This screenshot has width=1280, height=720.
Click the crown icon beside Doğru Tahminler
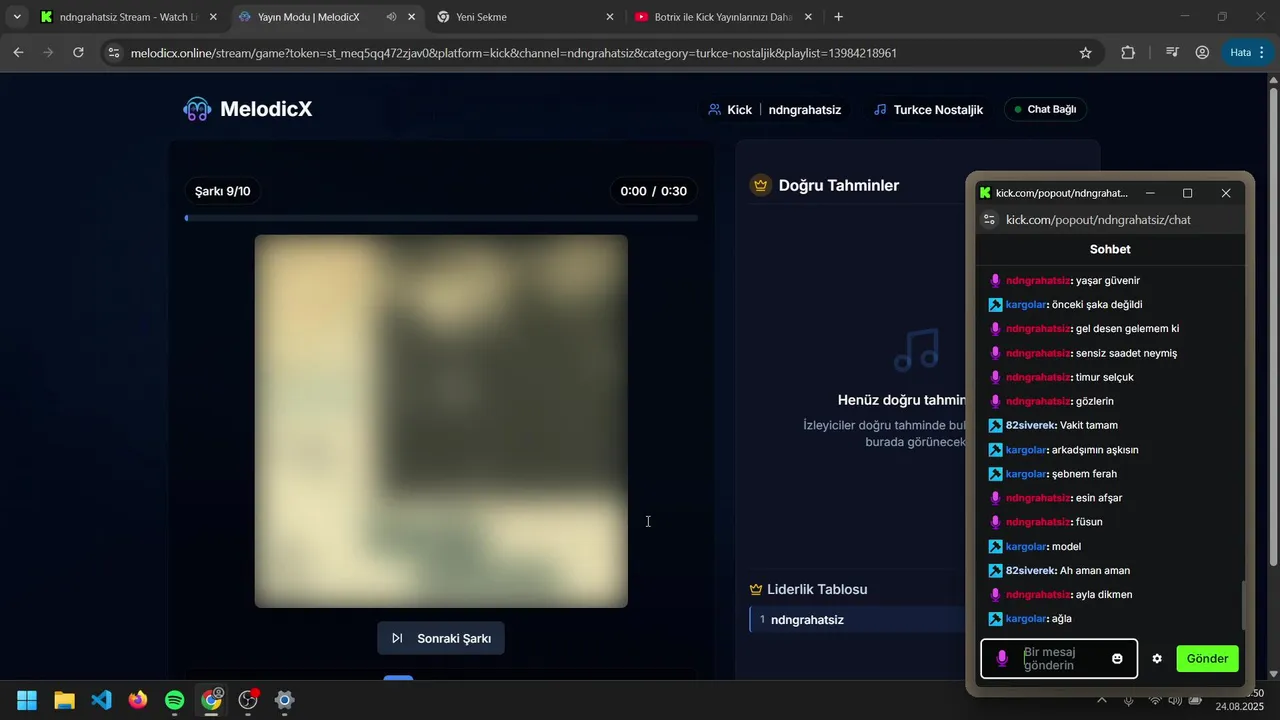(760, 185)
